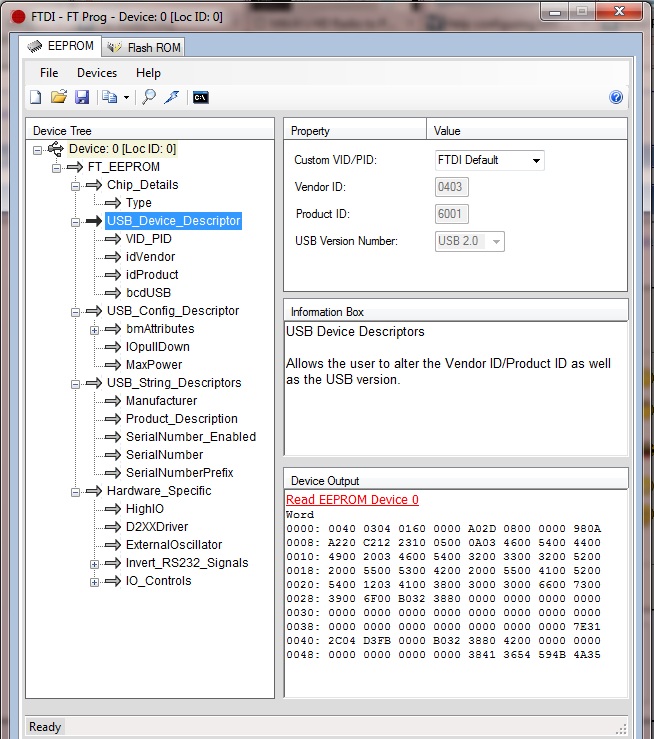Click the Vendor ID field
The height and width of the screenshot is (739, 654).
pos(452,187)
